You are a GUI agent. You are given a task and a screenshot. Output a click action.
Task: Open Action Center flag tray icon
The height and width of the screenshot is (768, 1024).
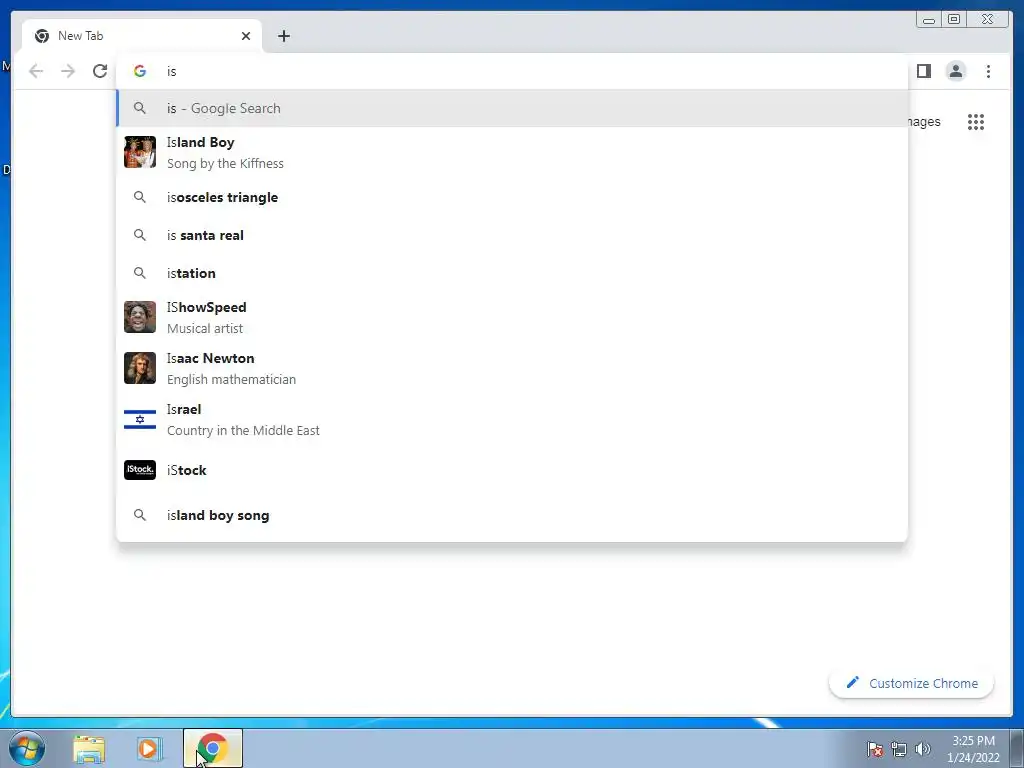point(875,749)
